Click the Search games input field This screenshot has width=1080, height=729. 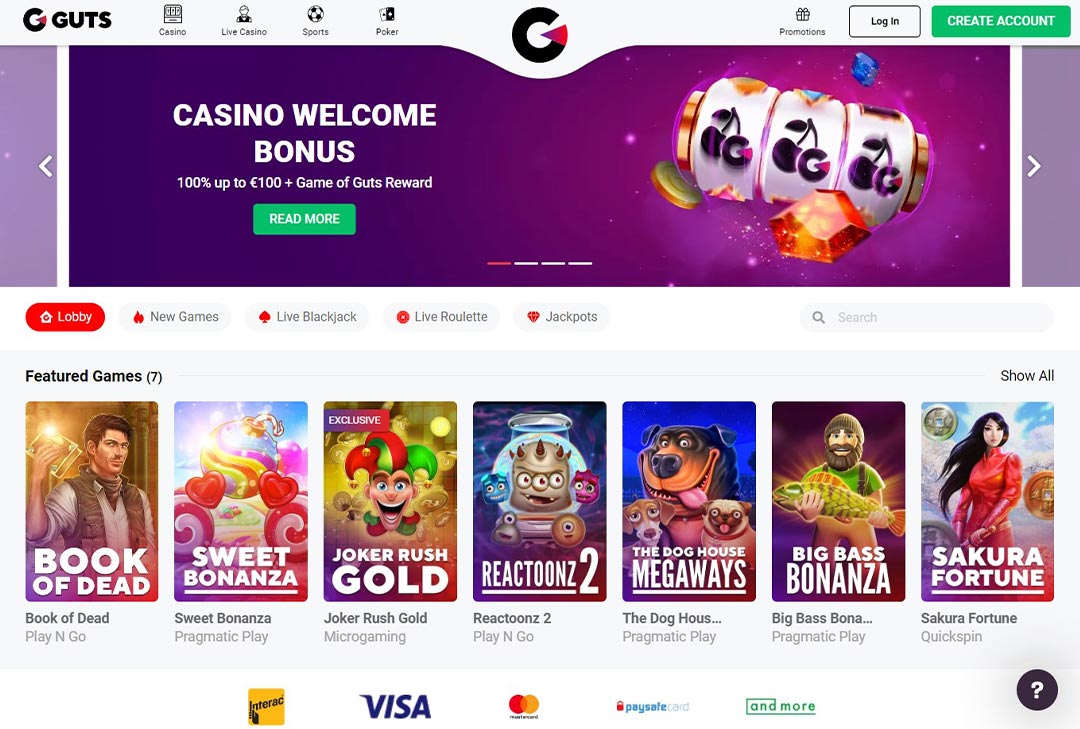(927, 318)
